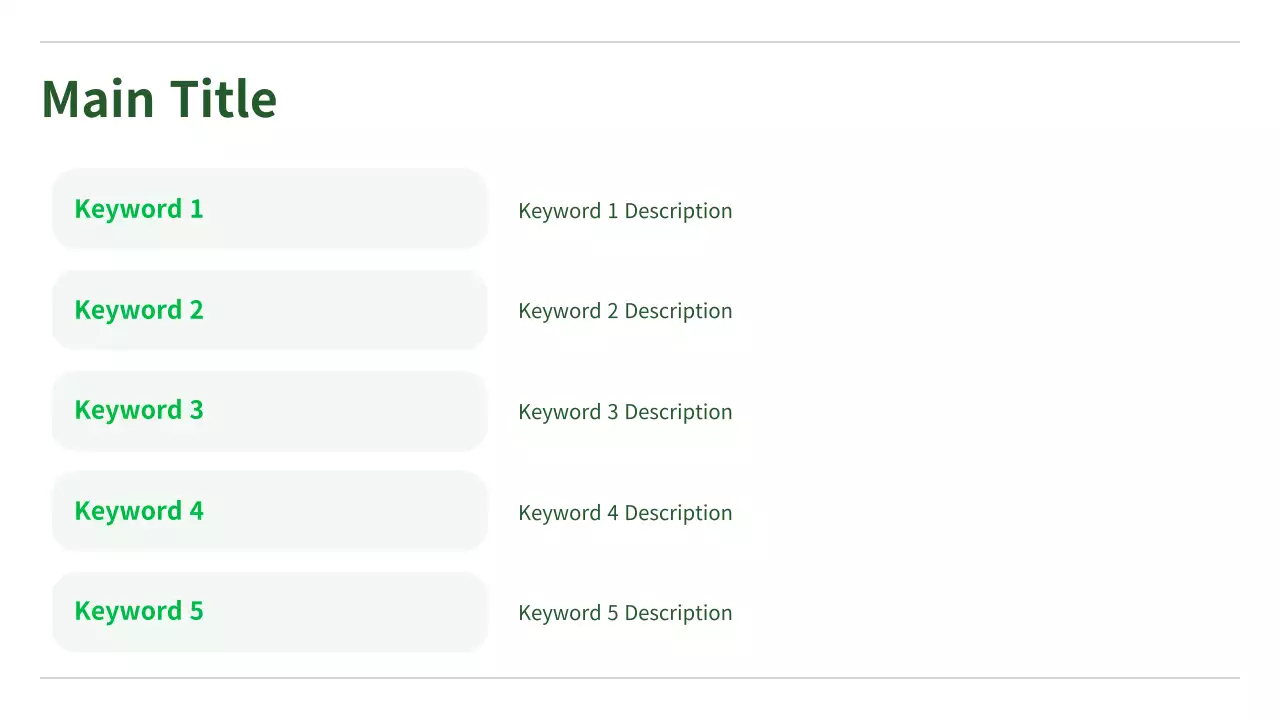
Task: Select the bottom horizontal divider line
Action: [640, 678]
